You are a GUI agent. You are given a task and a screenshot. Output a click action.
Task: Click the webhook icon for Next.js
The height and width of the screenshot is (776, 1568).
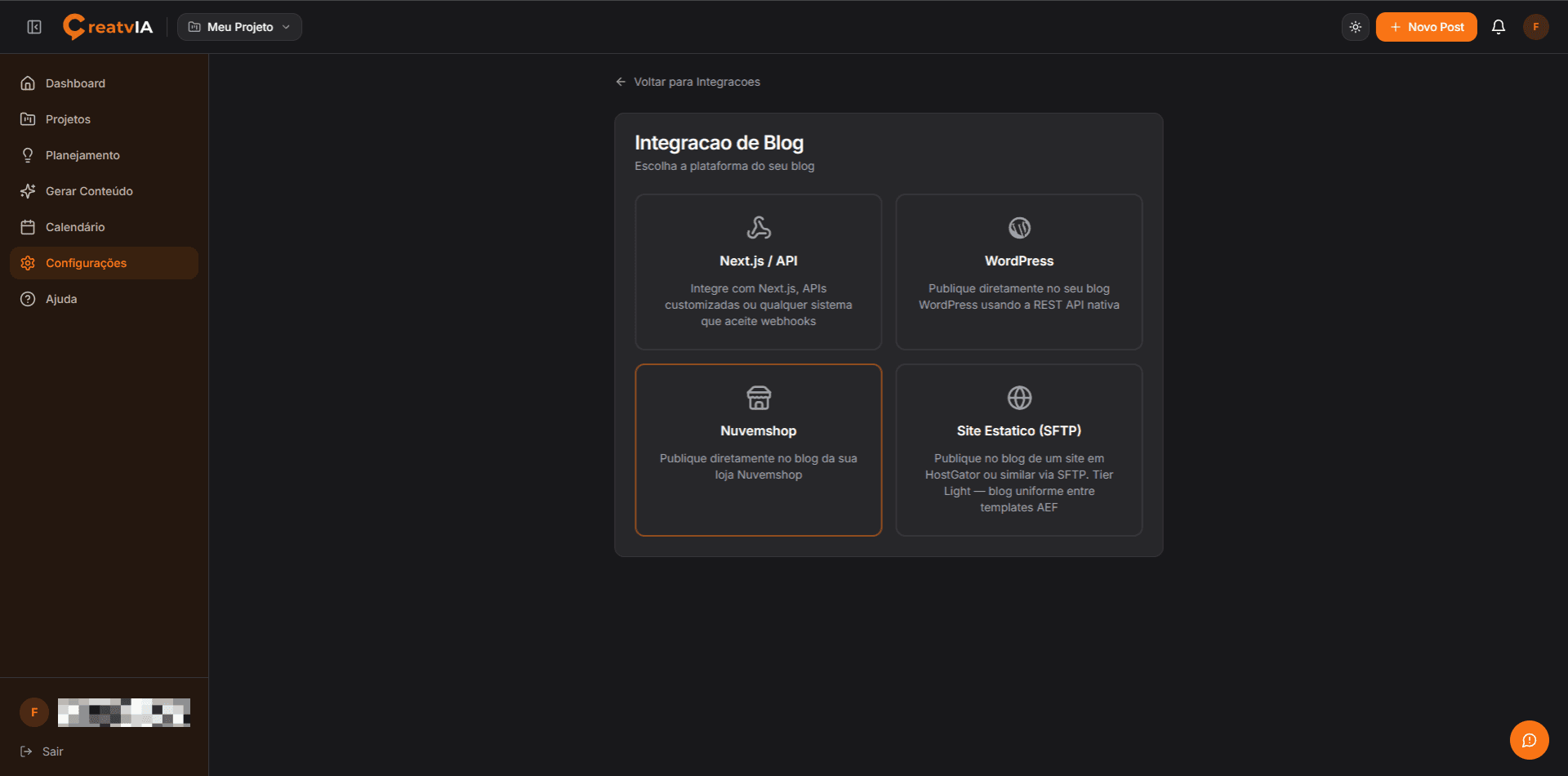coord(759,228)
